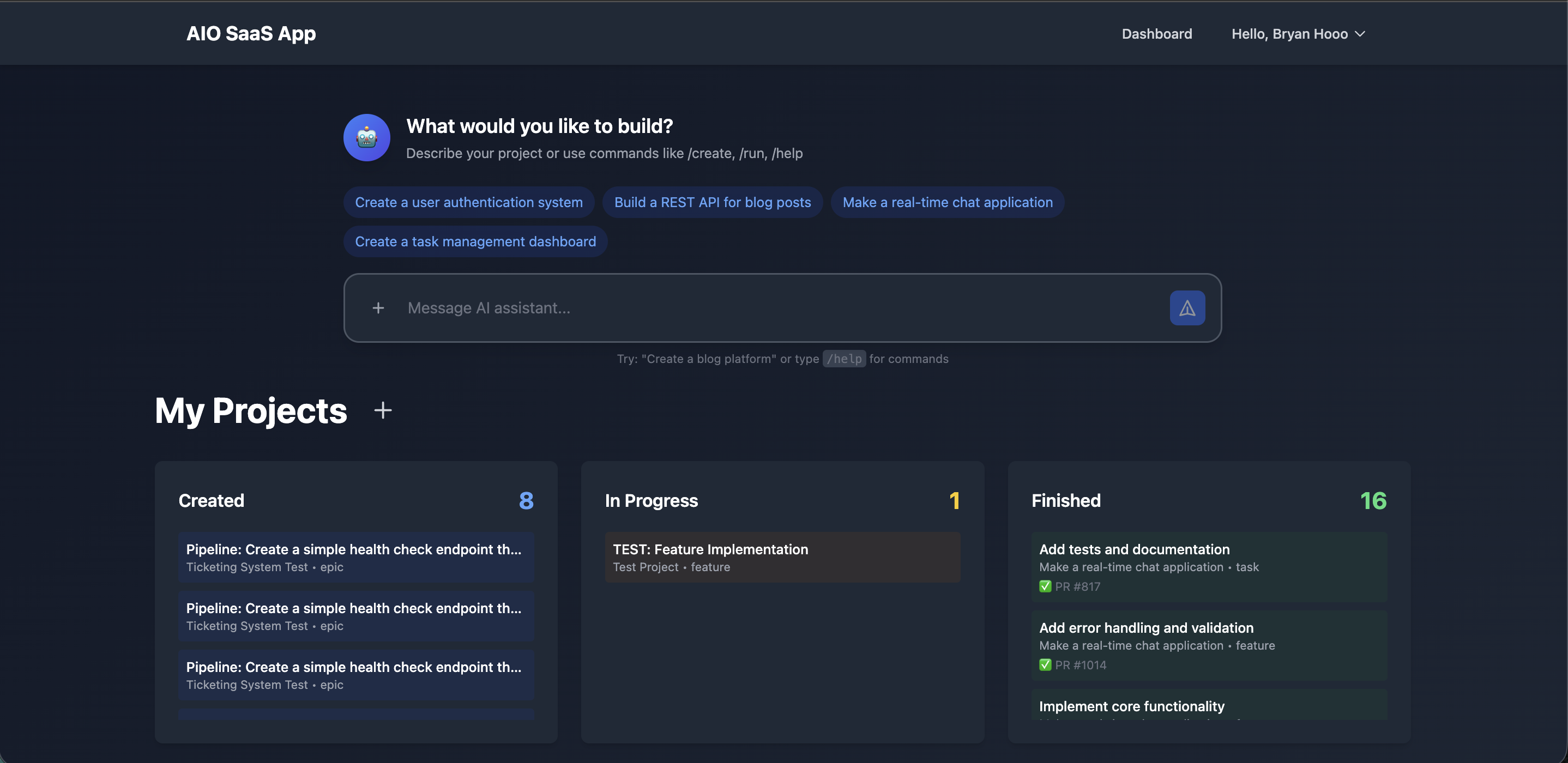This screenshot has width=1568, height=763.
Task: Click green checkmark beside PR #817
Action: [1045, 586]
